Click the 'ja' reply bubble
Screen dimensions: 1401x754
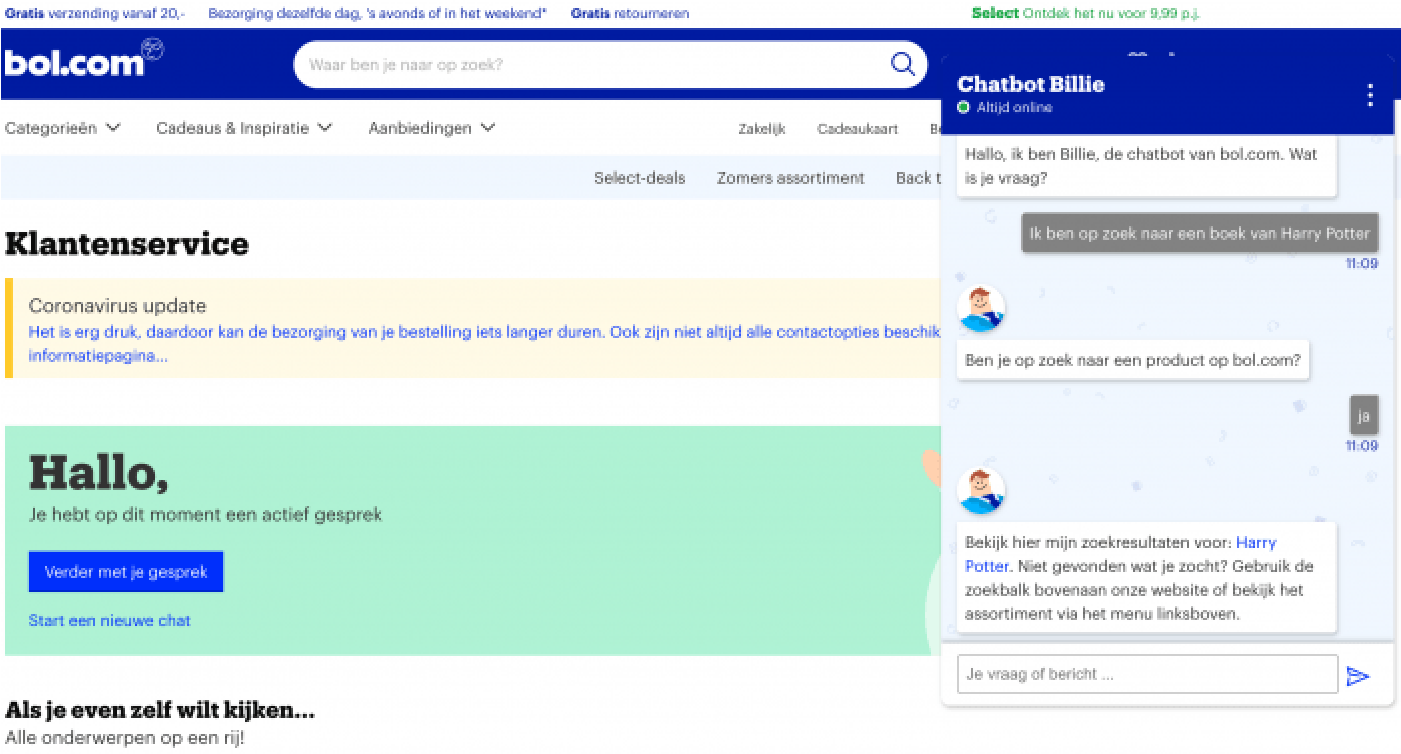point(1364,415)
